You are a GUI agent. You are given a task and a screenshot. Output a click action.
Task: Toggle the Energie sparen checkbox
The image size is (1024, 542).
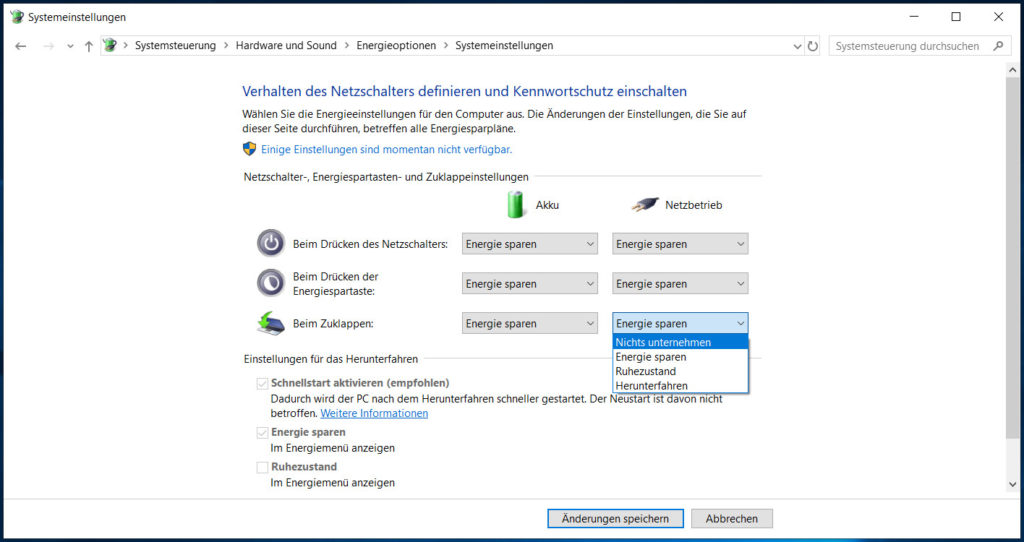tap(262, 432)
